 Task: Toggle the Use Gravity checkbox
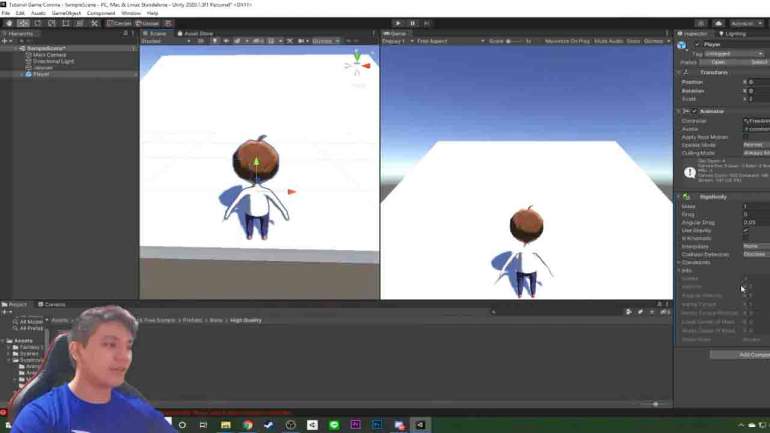(745, 230)
